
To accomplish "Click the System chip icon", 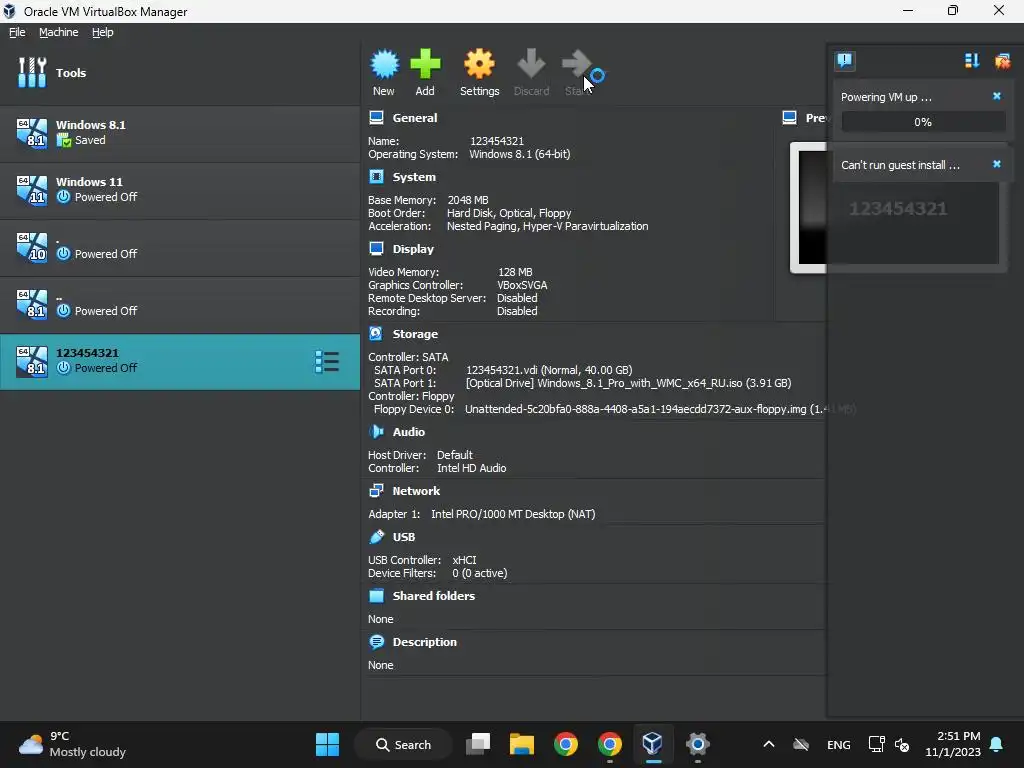I will pos(376,176).
